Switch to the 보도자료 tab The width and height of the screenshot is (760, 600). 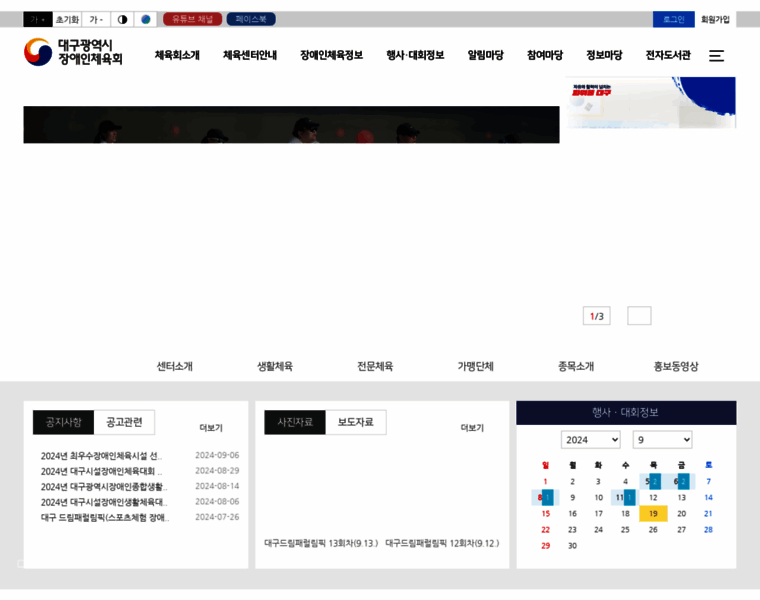pyautogui.click(x=356, y=422)
